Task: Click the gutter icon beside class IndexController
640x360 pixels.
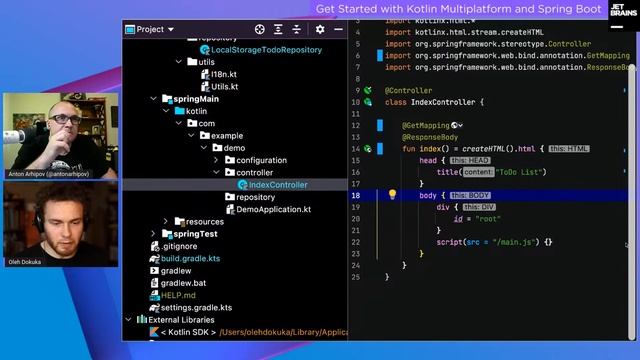Action: coord(368,102)
